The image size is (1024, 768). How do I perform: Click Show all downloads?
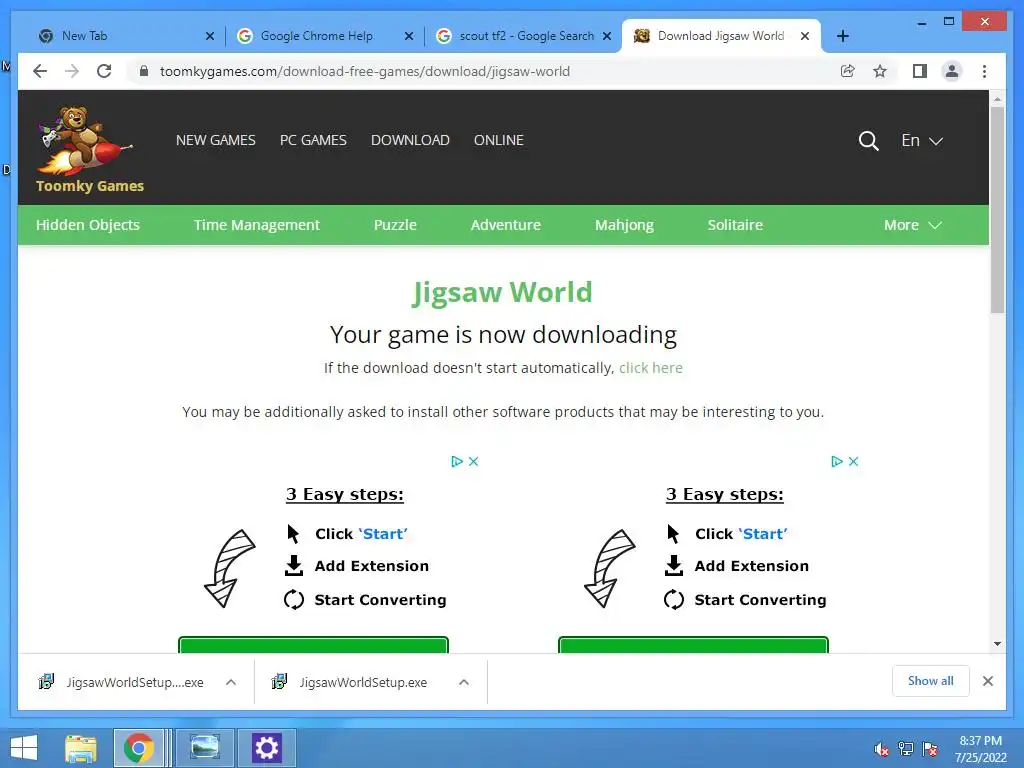coord(931,681)
